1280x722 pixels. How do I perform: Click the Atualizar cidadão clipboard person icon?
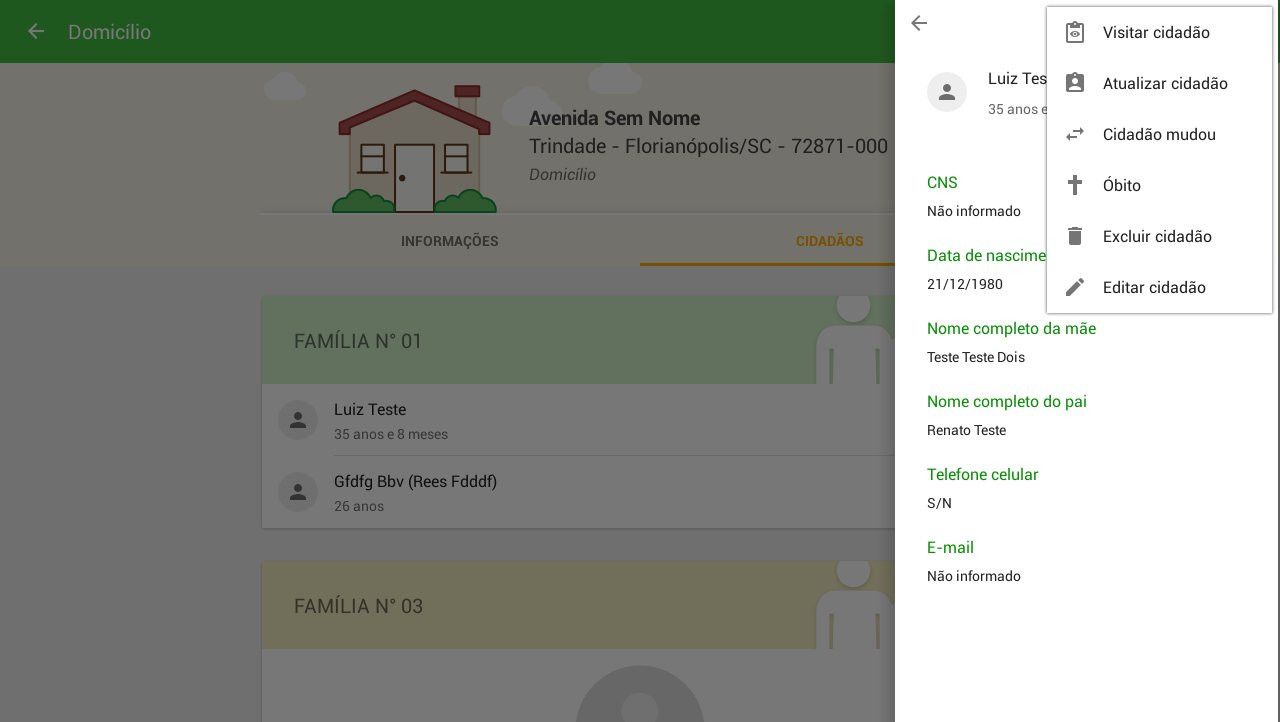tap(1075, 83)
